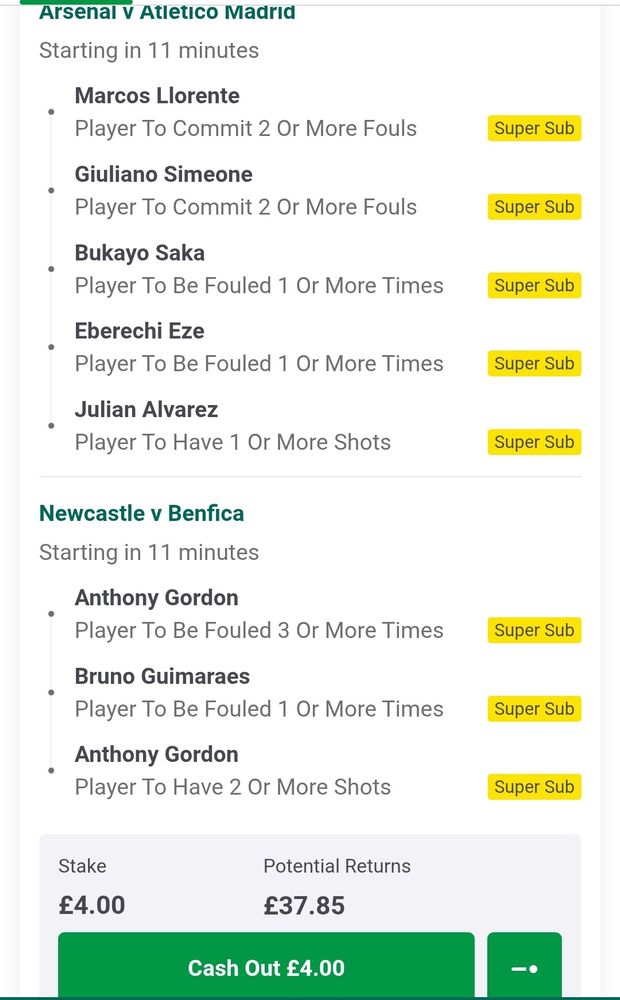This screenshot has width=620, height=1000.
Task: Tap Super Sub badge for Julian Alvarez
Action: coord(534,442)
